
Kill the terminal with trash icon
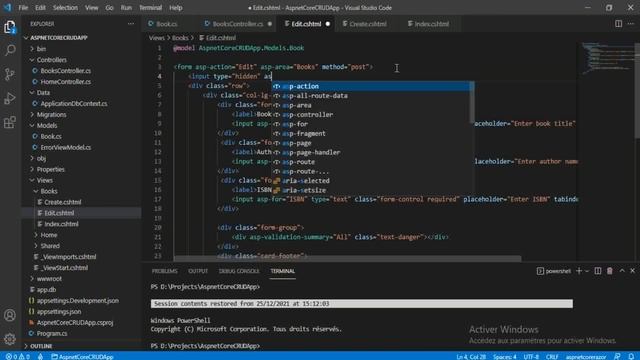click(610, 271)
